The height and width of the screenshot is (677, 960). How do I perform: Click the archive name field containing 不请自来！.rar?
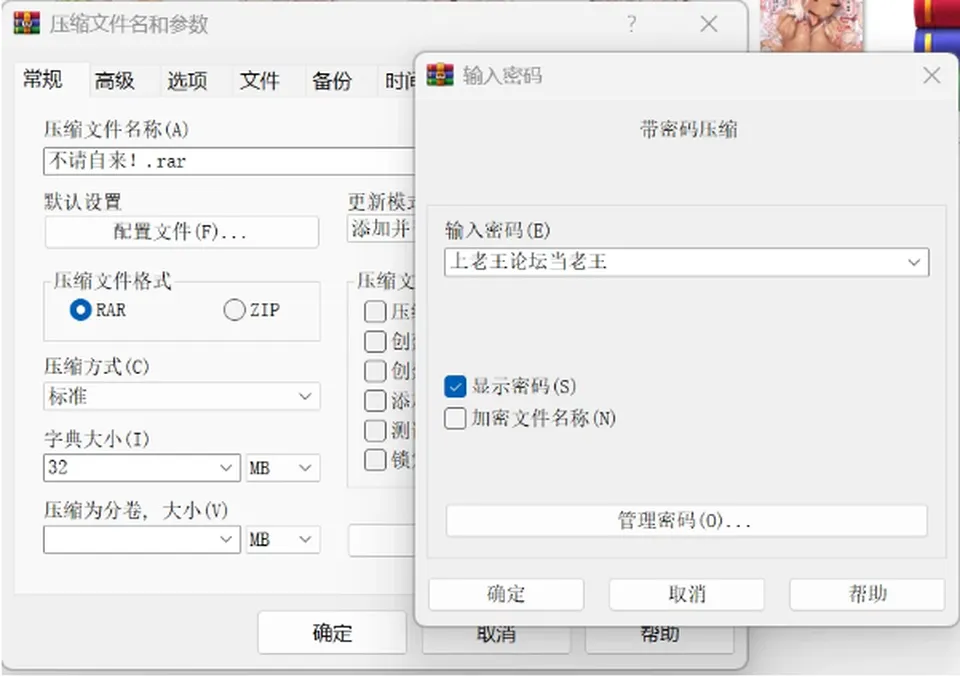coord(230,162)
